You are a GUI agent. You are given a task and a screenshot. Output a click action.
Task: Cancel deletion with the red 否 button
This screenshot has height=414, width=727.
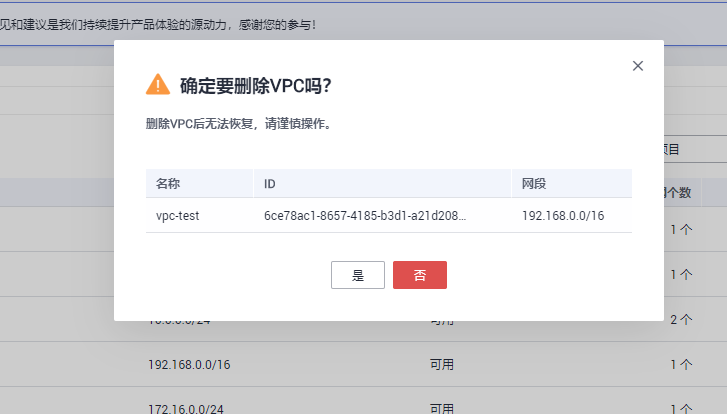[420, 275]
